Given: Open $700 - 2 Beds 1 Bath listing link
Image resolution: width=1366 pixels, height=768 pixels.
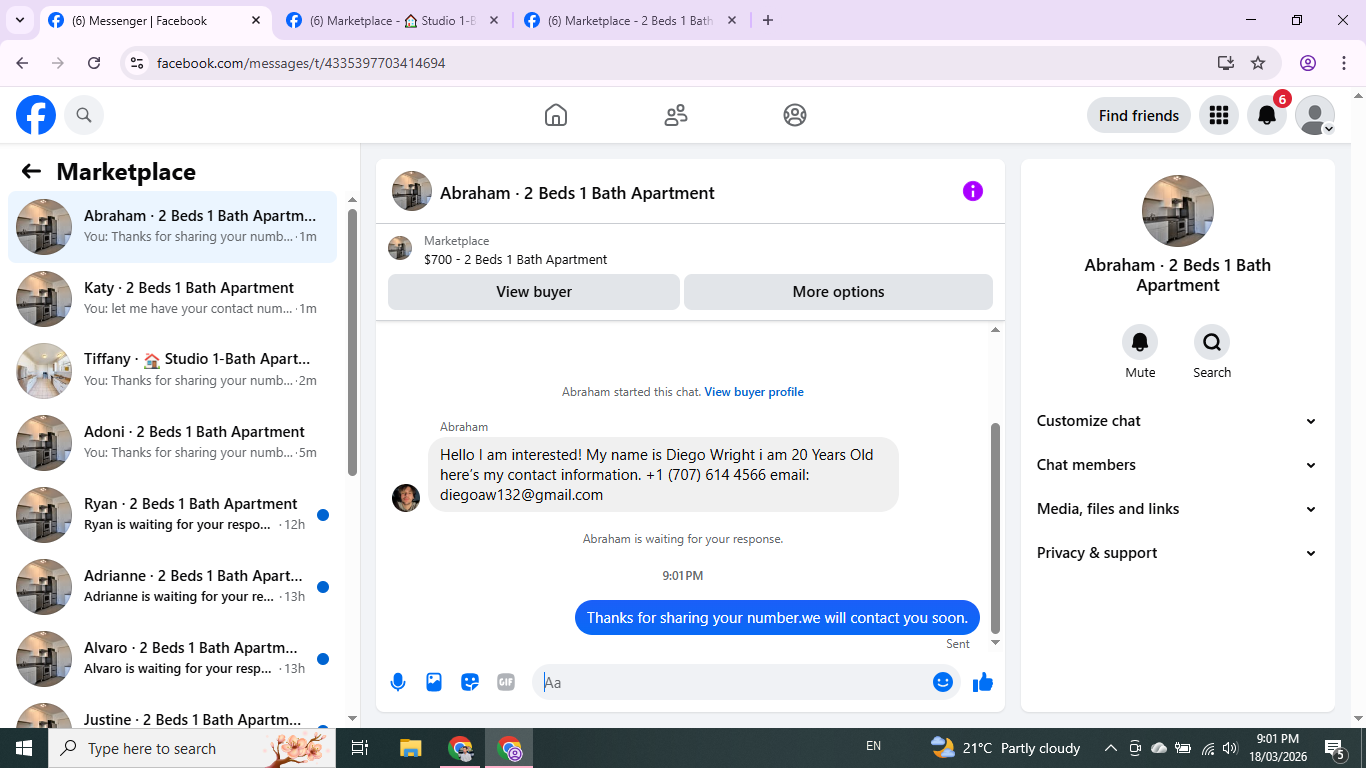Looking at the screenshot, I should (516, 259).
